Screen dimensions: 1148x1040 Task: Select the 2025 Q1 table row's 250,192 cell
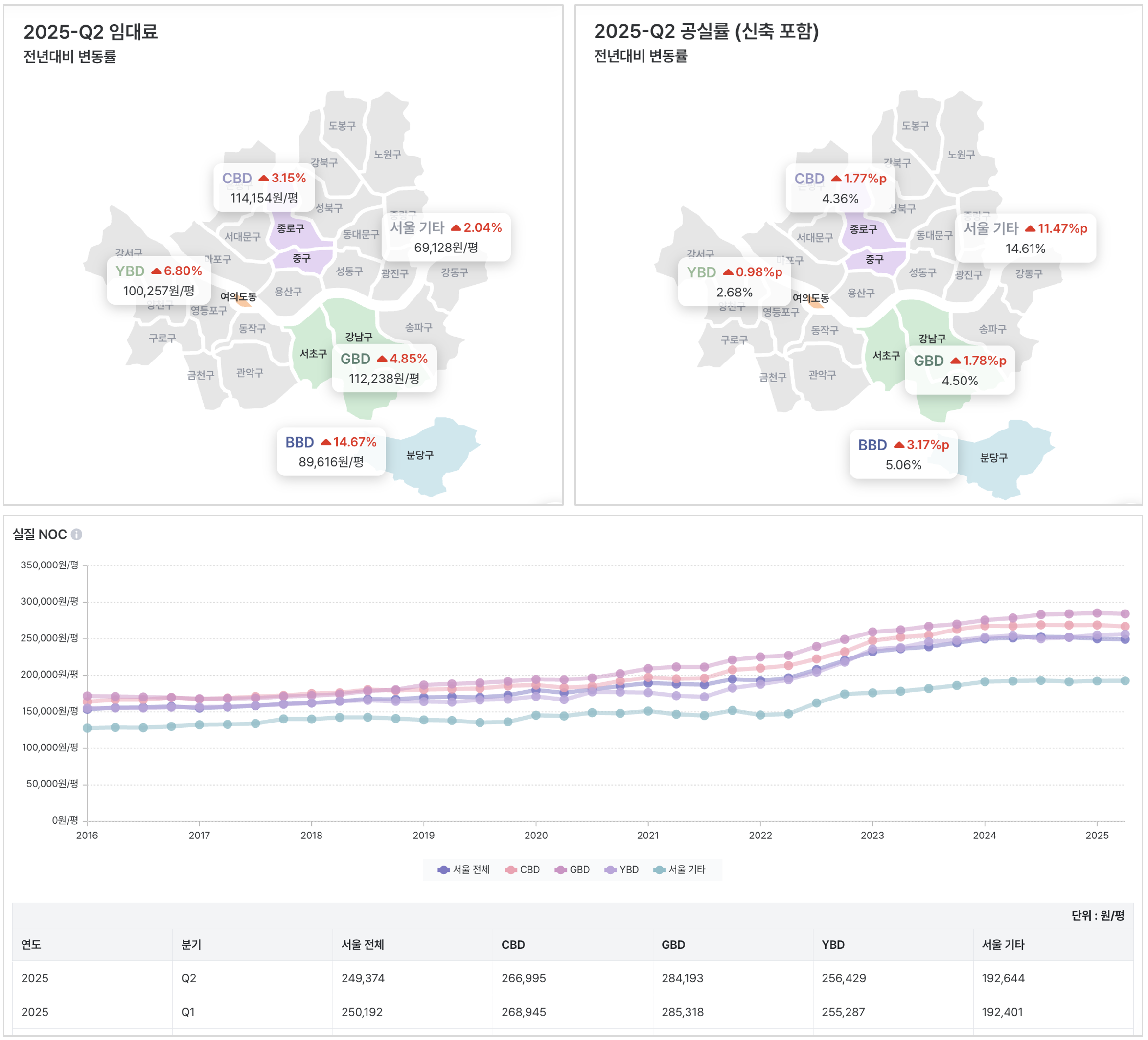tap(362, 1012)
